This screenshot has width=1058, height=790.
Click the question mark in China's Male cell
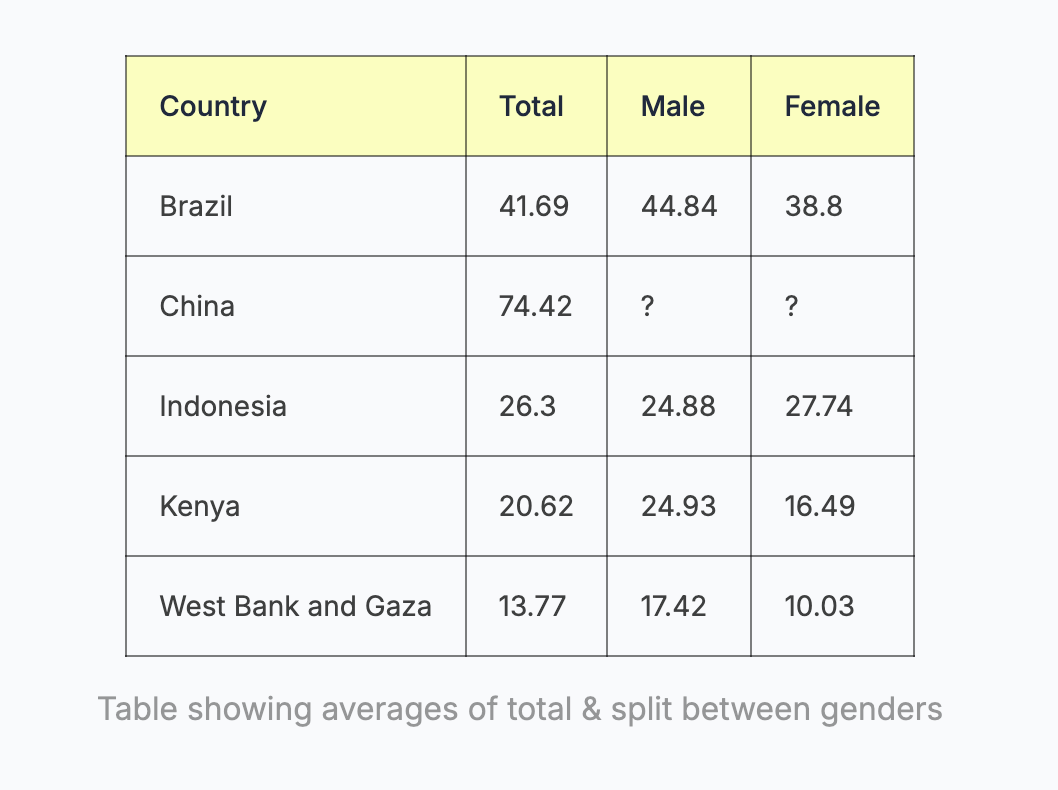648,306
